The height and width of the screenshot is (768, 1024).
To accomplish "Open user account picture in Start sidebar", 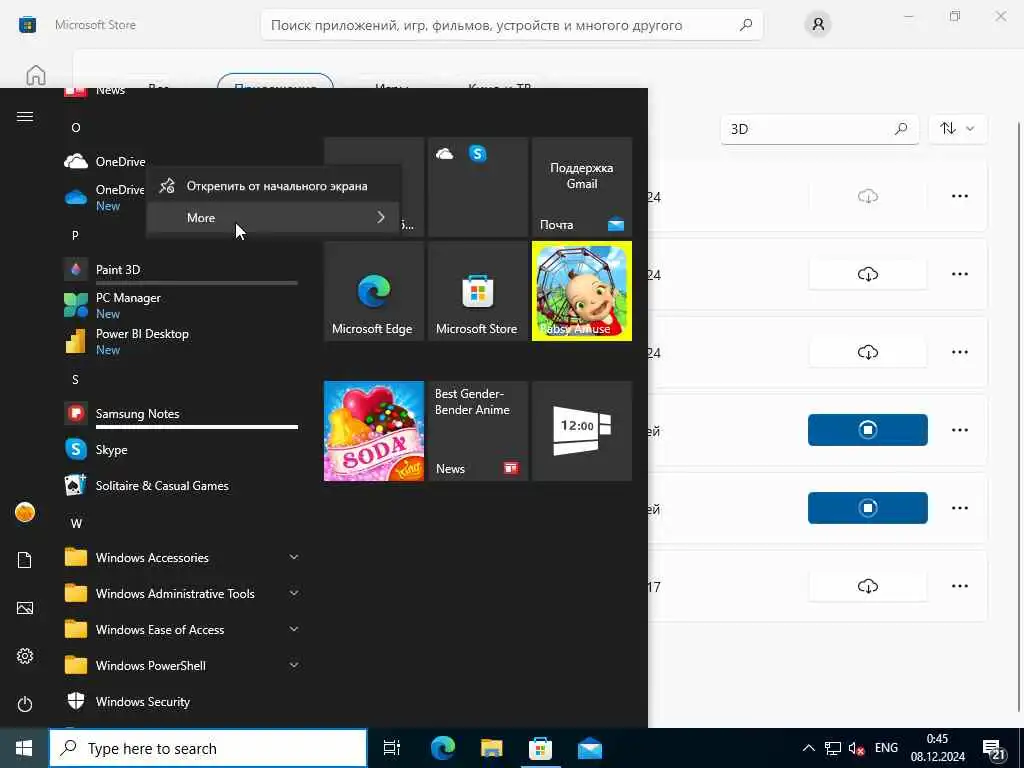I will 25,513.
